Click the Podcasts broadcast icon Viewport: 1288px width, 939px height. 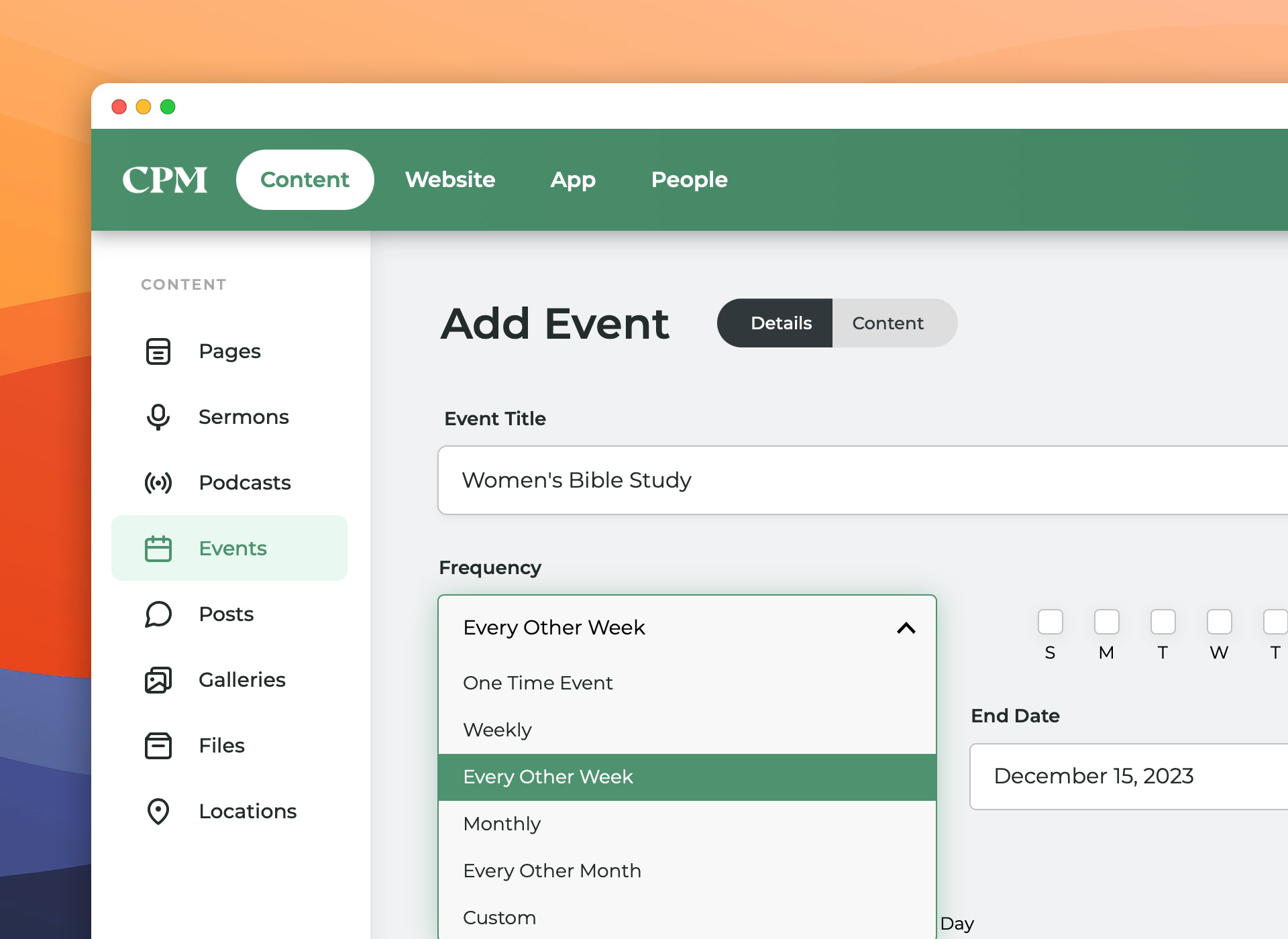click(158, 483)
